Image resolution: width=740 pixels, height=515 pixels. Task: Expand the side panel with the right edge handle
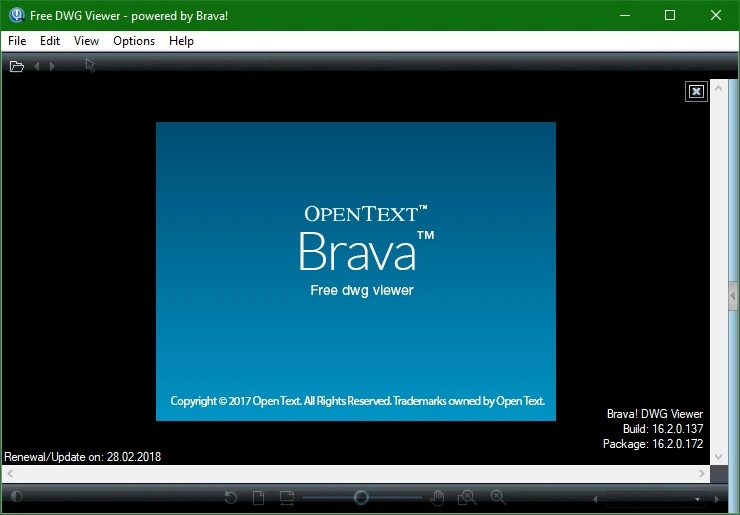point(733,296)
